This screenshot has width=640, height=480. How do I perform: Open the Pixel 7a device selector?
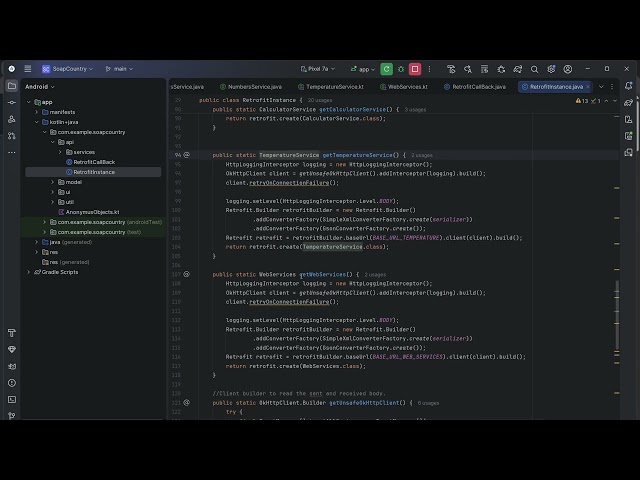click(x=318, y=69)
